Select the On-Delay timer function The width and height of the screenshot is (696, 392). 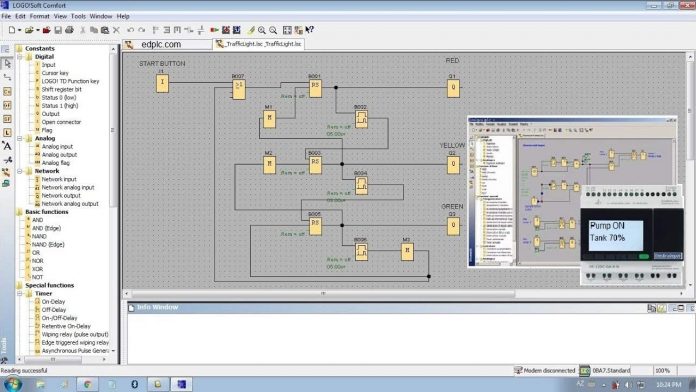point(53,302)
